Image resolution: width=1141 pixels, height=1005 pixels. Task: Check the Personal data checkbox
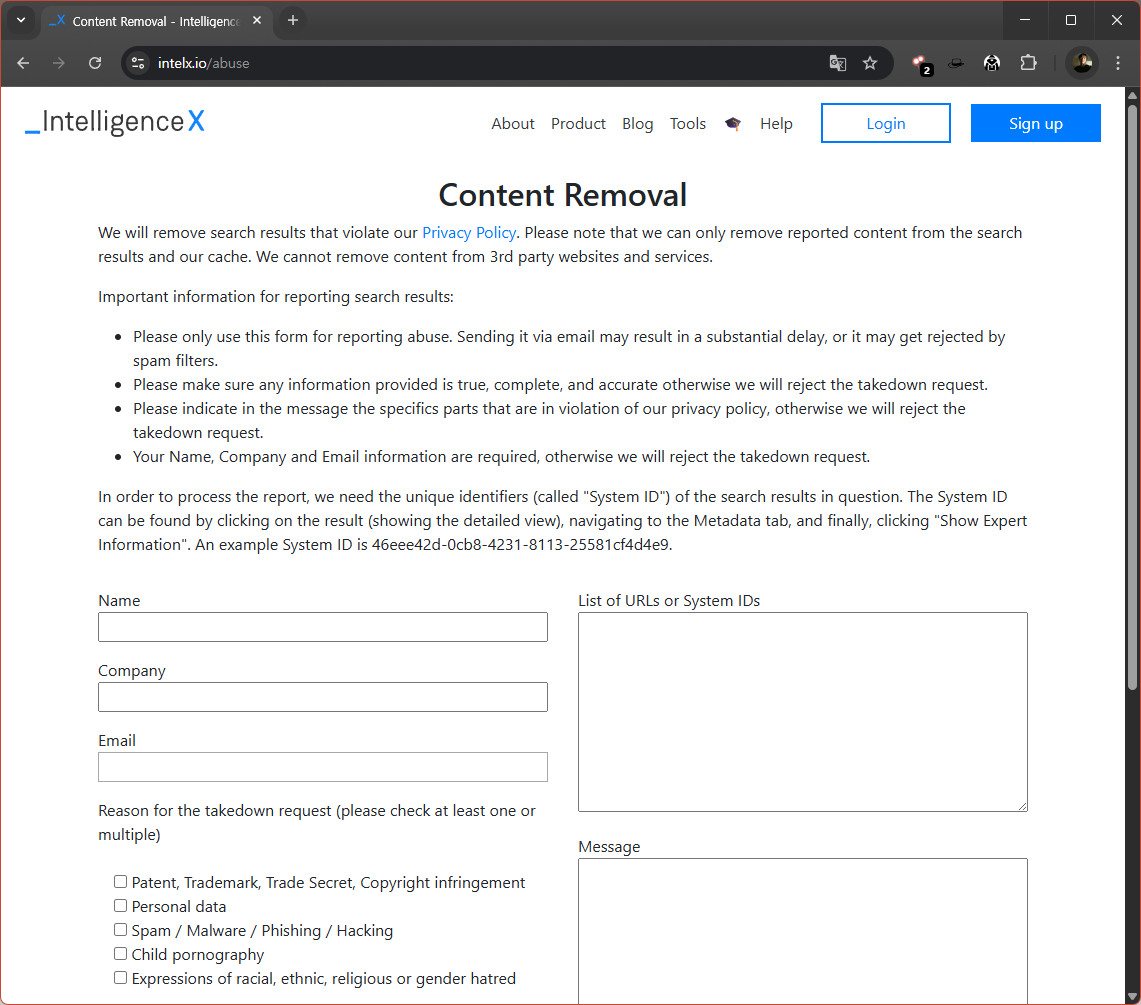pos(121,906)
